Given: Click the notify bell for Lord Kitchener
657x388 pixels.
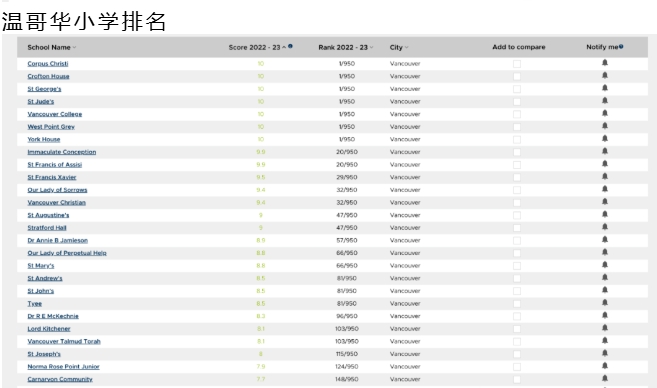Looking at the screenshot, I should coord(605,328).
